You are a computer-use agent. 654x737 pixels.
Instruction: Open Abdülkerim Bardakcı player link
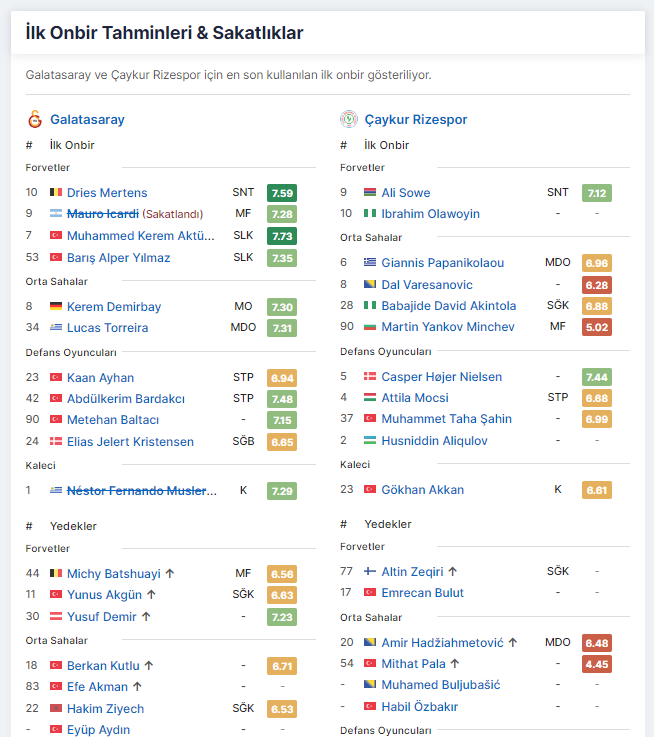pyautogui.click(x=126, y=399)
